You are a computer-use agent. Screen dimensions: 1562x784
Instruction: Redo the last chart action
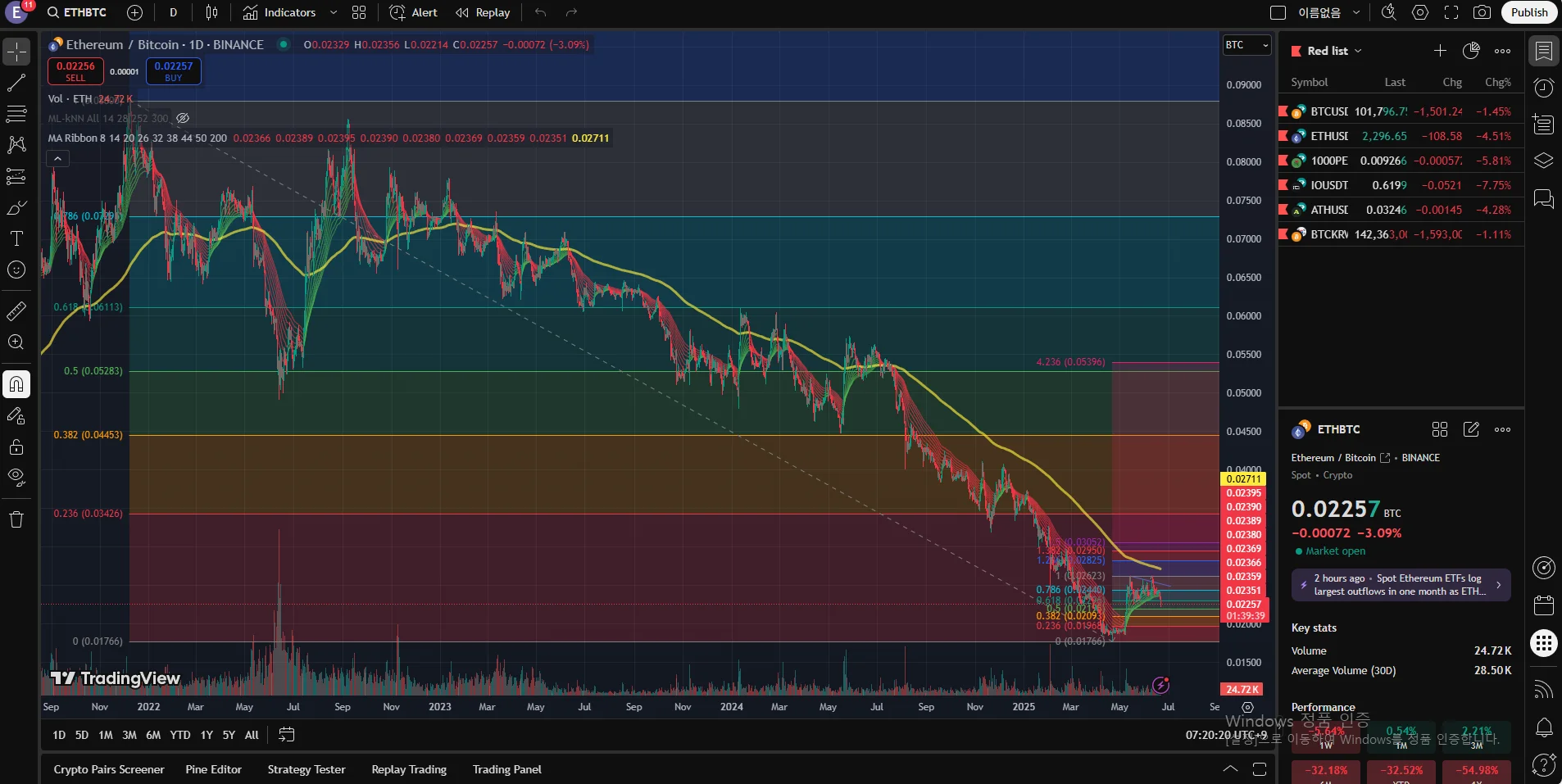(572, 12)
